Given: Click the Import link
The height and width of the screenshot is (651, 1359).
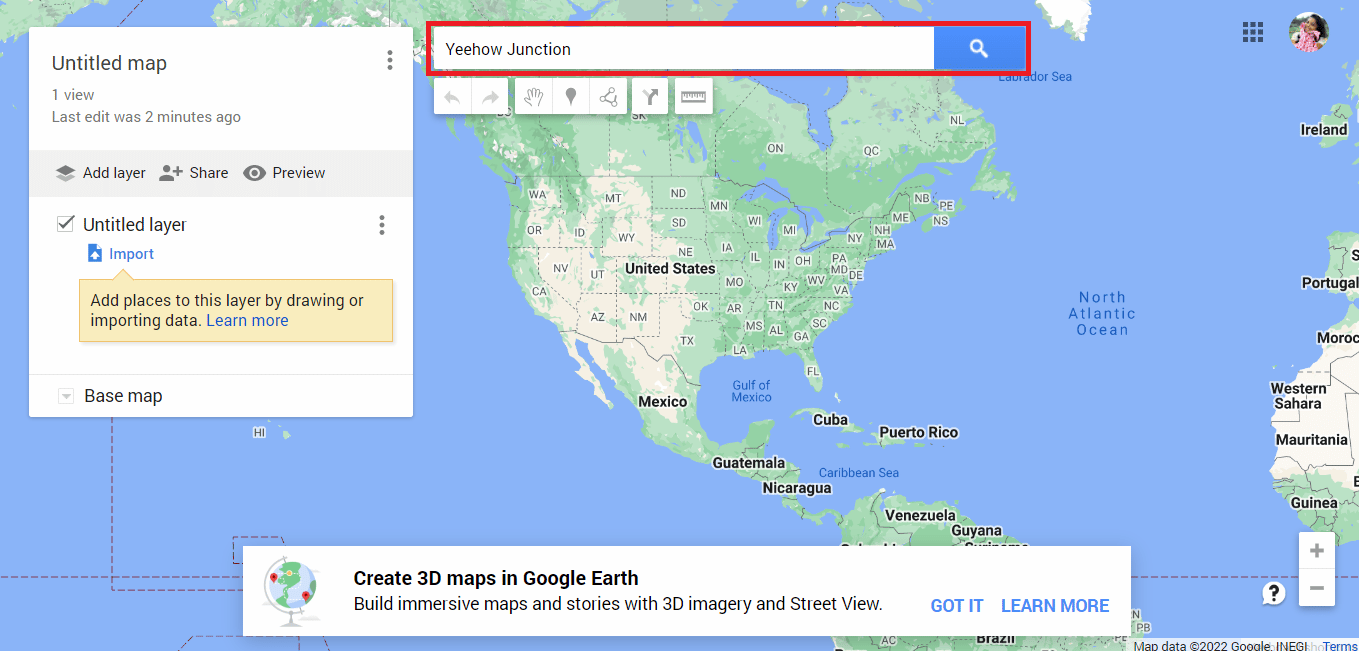Looking at the screenshot, I should click(131, 254).
